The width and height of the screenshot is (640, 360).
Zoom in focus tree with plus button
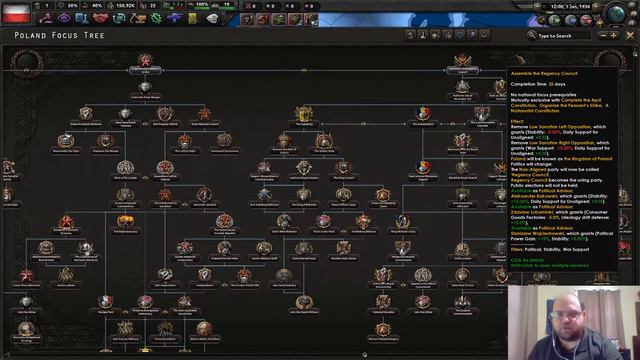(613, 36)
